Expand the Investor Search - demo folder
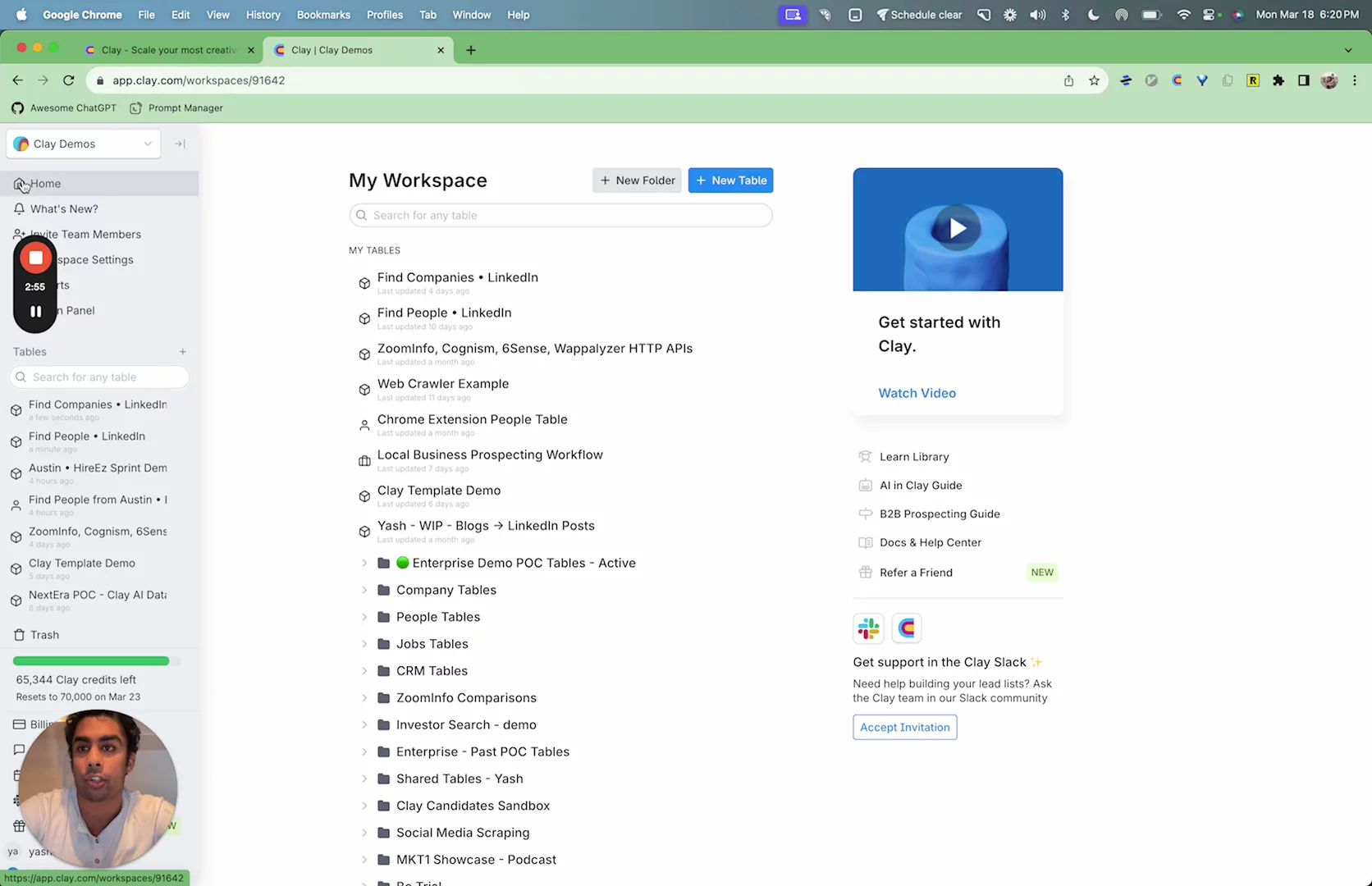 point(364,725)
